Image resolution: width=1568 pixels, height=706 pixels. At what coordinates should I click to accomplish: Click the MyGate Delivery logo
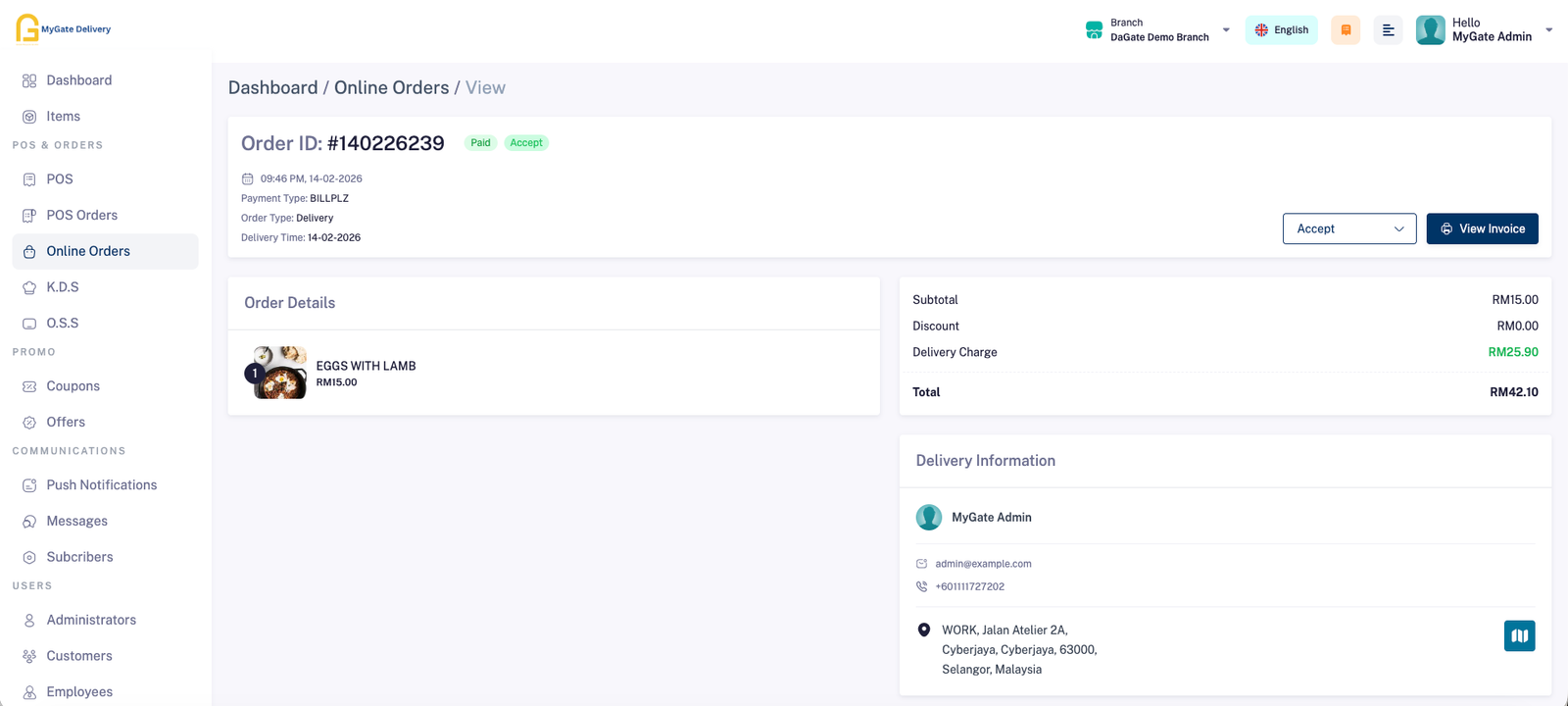tap(64, 28)
